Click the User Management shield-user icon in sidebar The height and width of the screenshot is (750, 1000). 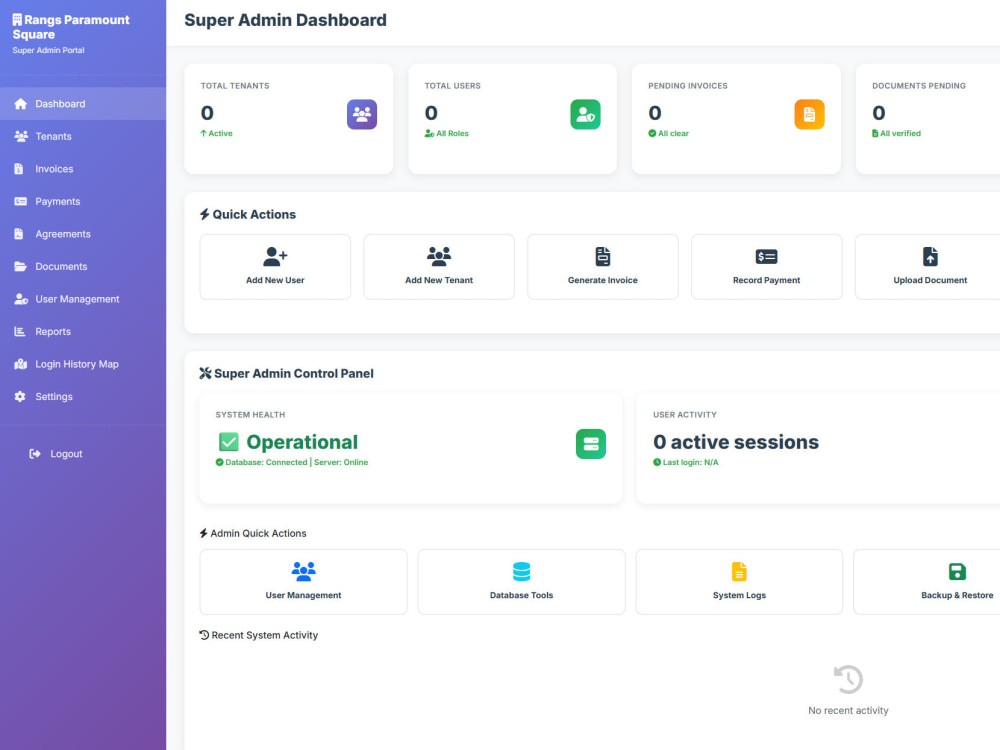coord(21,299)
